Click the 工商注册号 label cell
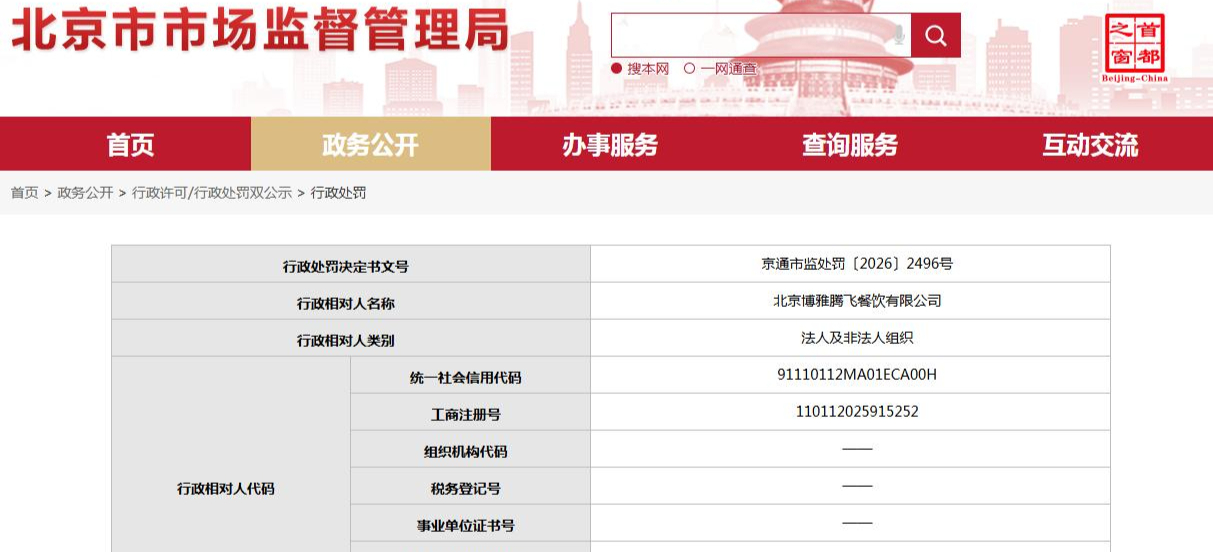The height and width of the screenshot is (552, 1213). [471, 412]
